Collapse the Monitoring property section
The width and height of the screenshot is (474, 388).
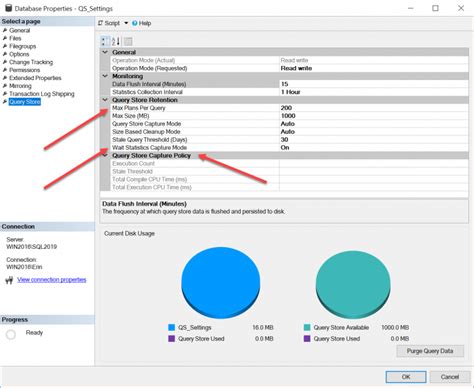click(x=105, y=76)
